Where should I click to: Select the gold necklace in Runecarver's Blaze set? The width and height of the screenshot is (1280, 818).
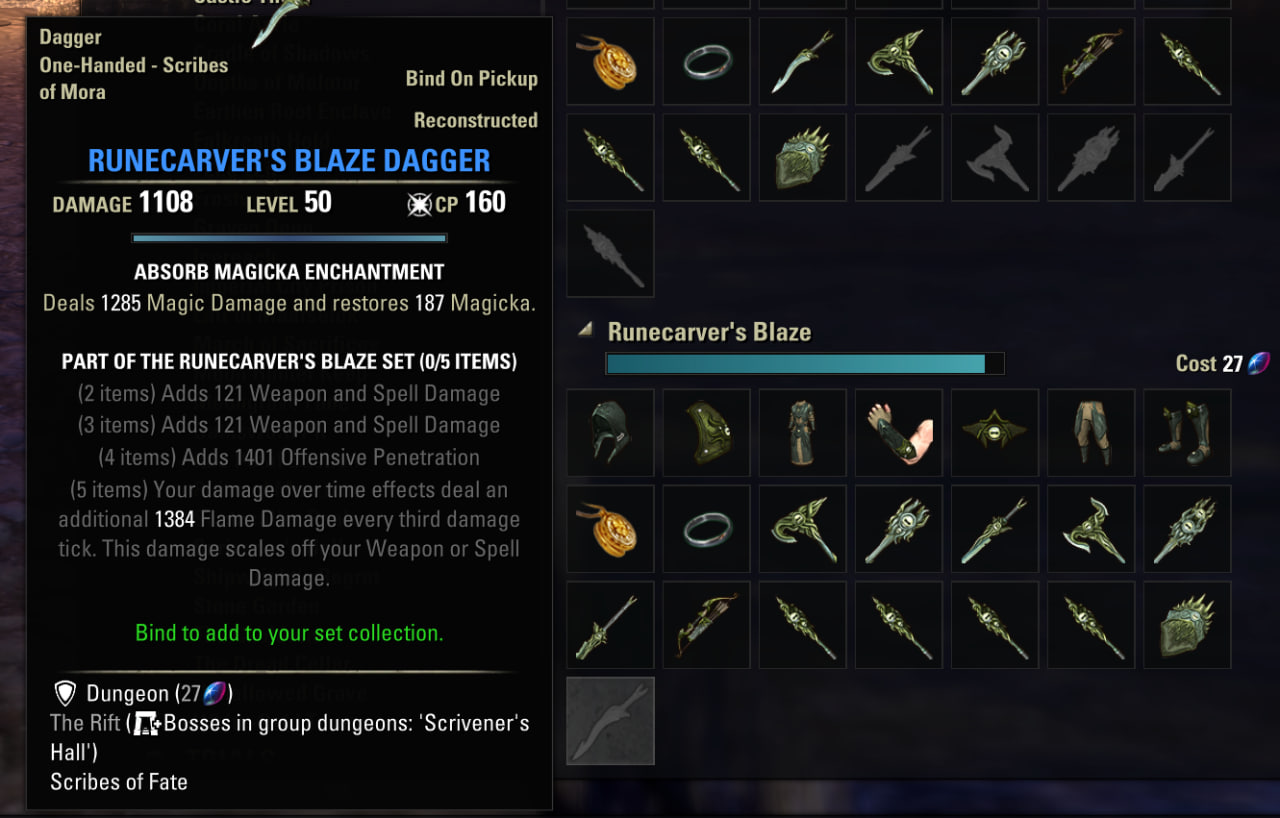tap(610, 528)
